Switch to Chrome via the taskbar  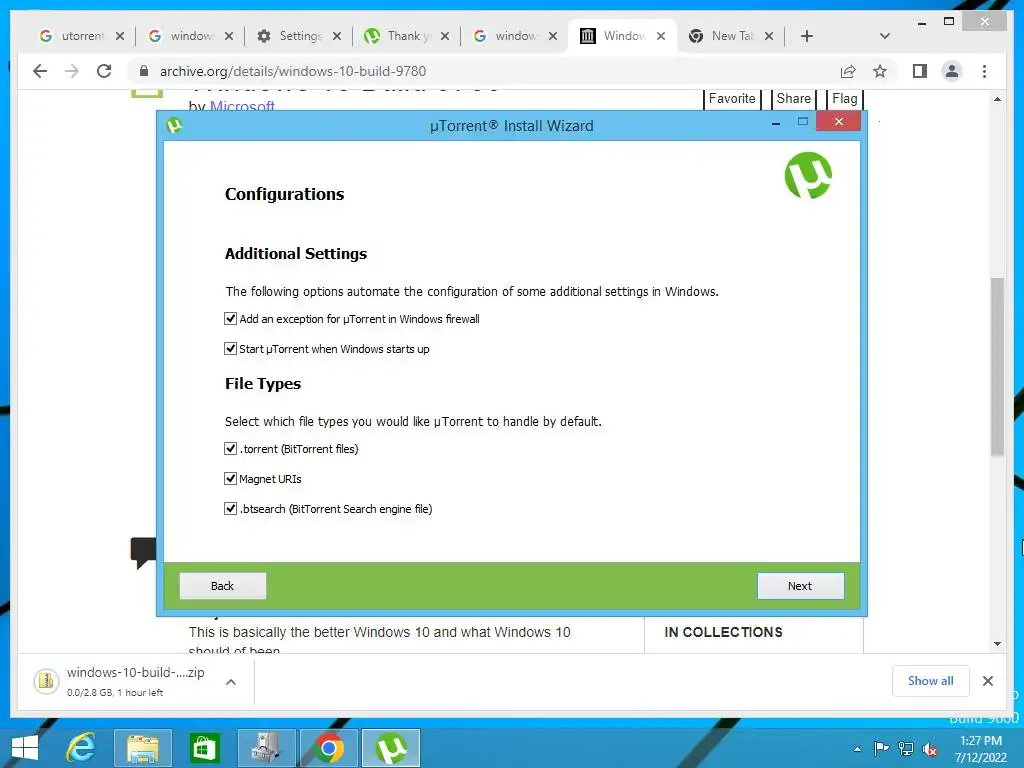pyautogui.click(x=328, y=748)
